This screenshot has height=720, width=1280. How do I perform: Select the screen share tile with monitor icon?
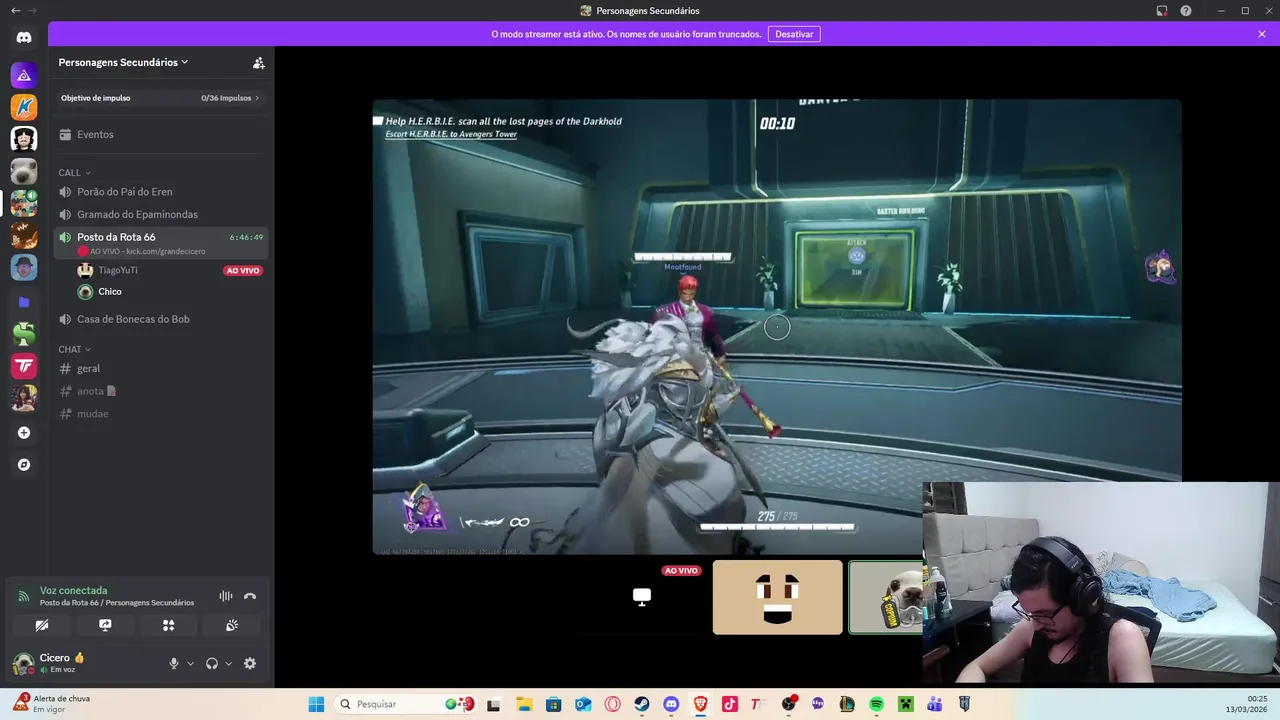(642, 597)
